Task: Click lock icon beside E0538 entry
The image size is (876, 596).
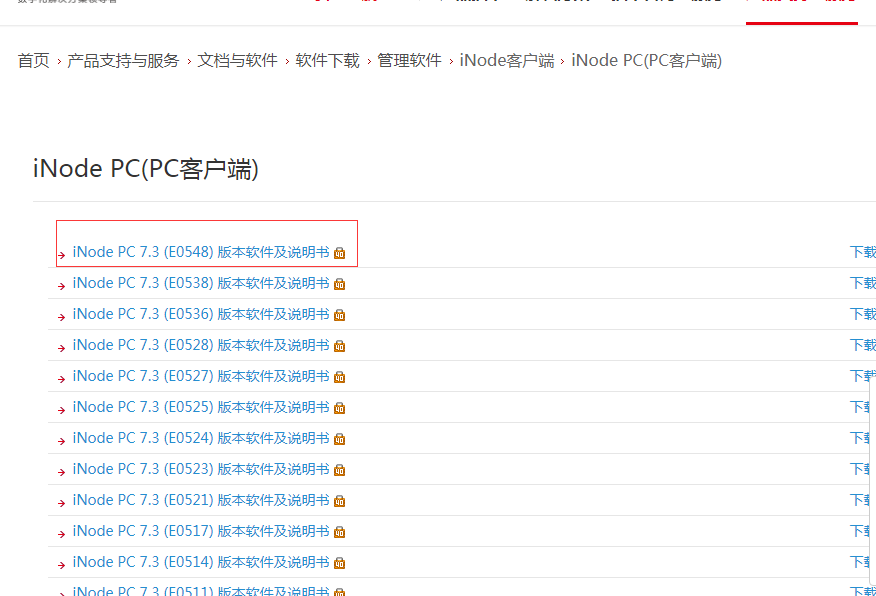Action: click(339, 284)
